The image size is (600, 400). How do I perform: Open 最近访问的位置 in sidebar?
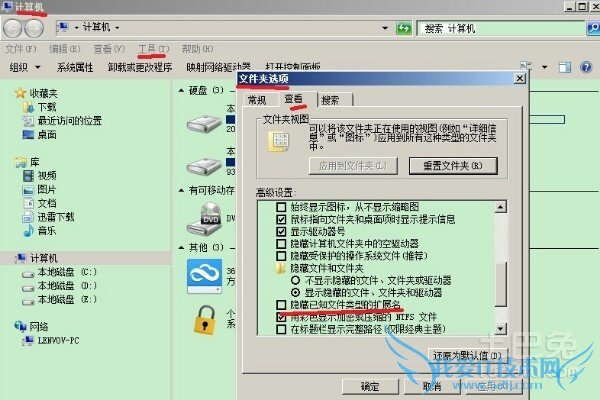(62, 121)
